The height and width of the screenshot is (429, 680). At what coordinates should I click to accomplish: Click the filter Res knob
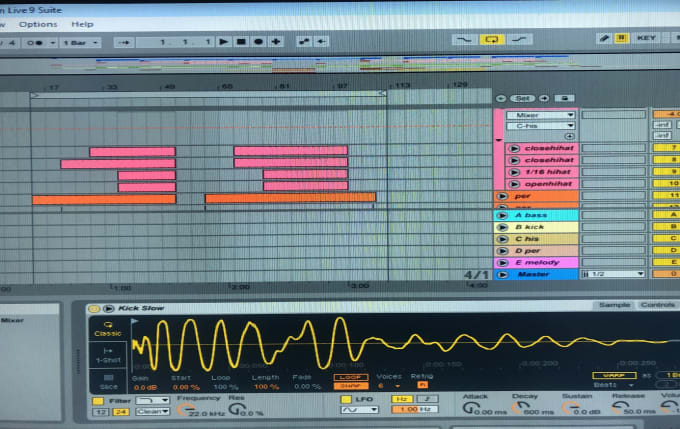tap(236, 409)
